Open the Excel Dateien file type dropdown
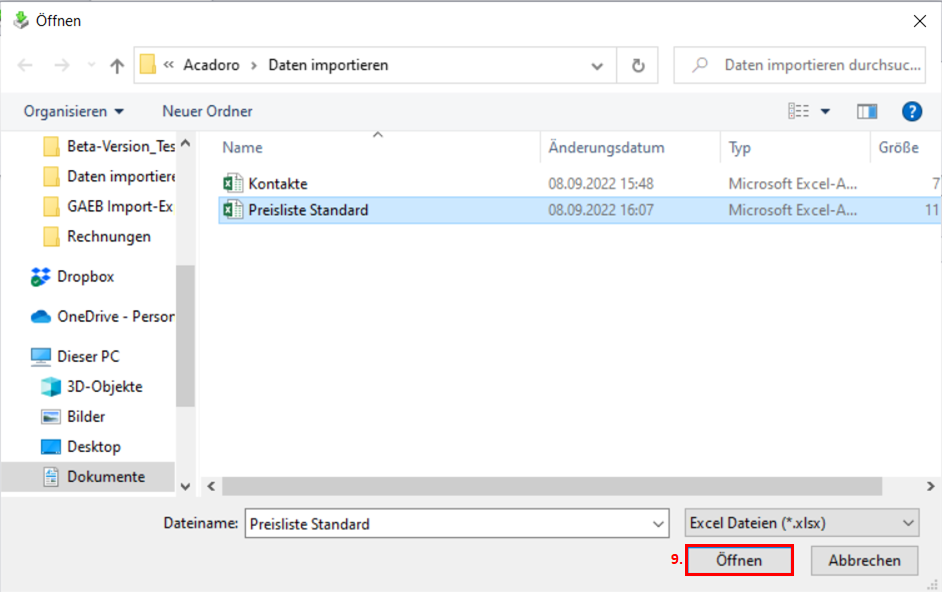Image resolution: width=942 pixels, height=592 pixels. pyautogui.click(x=802, y=523)
